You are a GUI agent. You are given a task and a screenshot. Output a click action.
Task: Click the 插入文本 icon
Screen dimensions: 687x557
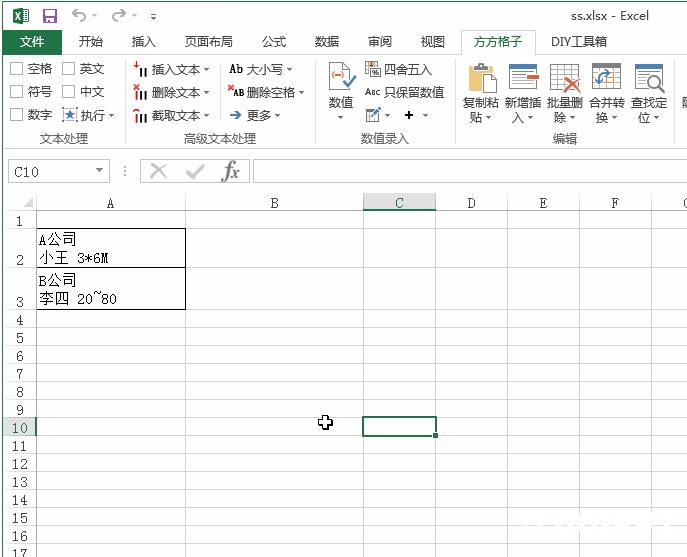point(140,69)
